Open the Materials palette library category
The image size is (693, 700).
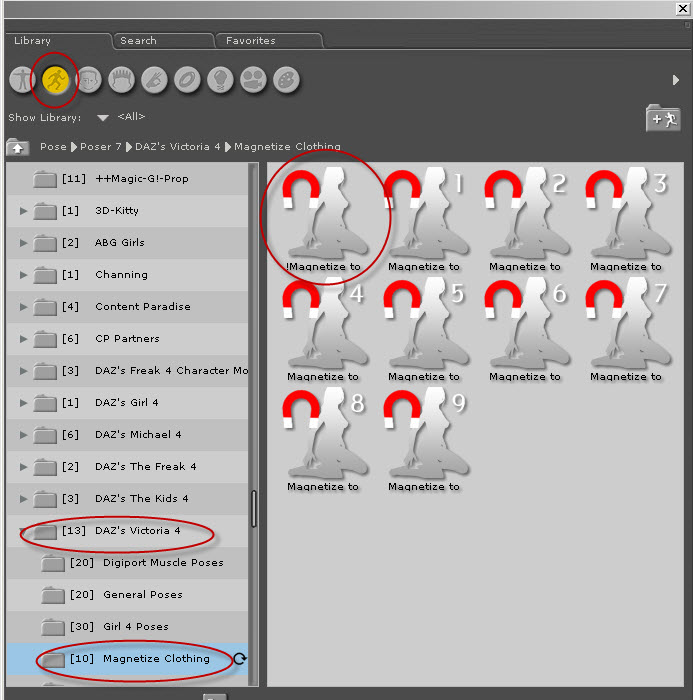pyautogui.click(x=286, y=80)
